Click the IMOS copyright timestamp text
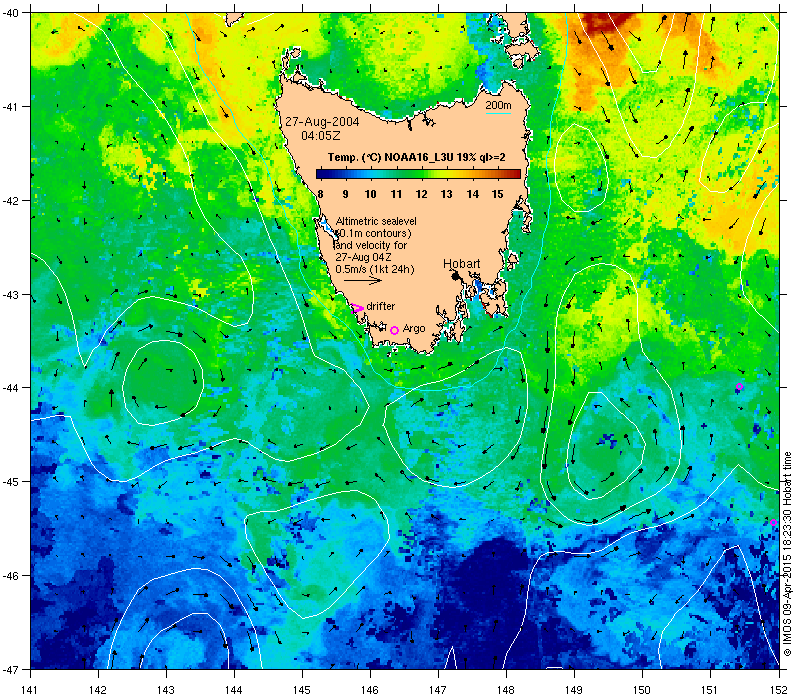The width and height of the screenshot is (800, 700). point(788,554)
